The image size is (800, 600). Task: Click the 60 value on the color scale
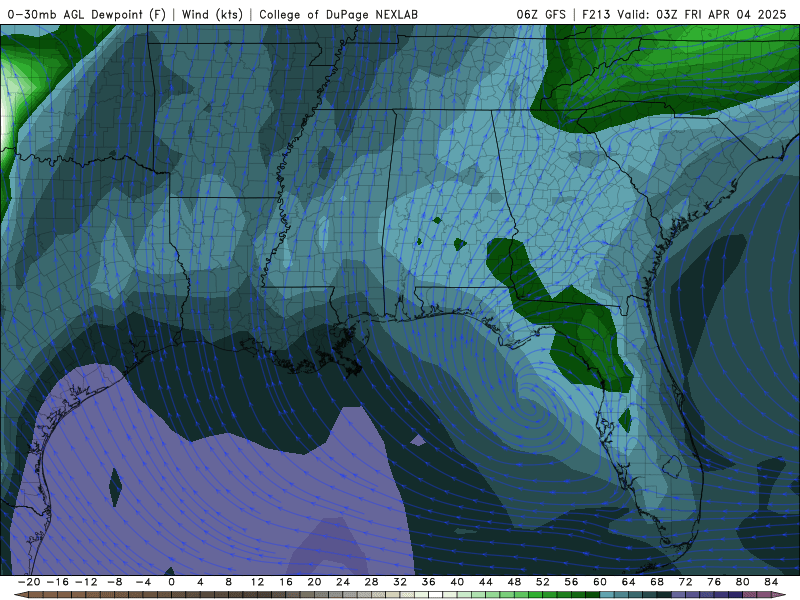click(600, 582)
